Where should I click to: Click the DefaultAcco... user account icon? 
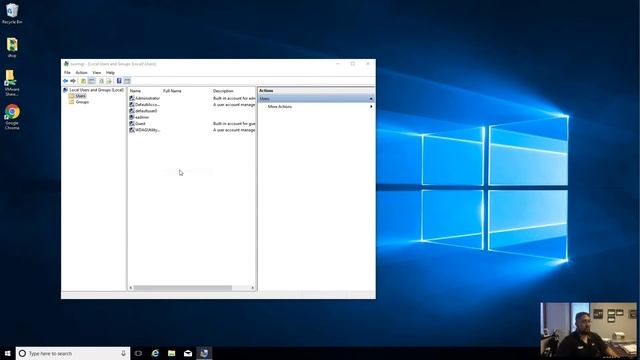click(132, 104)
